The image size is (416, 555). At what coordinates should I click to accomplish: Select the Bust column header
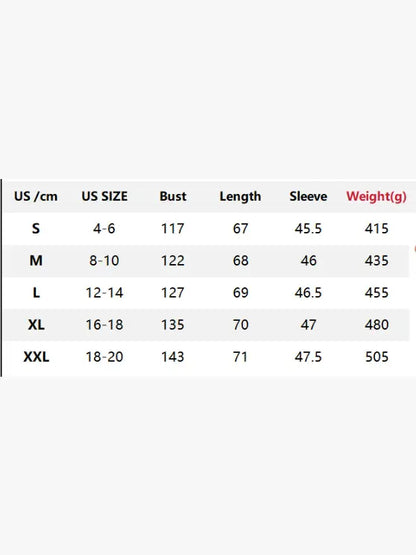pyautogui.click(x=173, y=196)
